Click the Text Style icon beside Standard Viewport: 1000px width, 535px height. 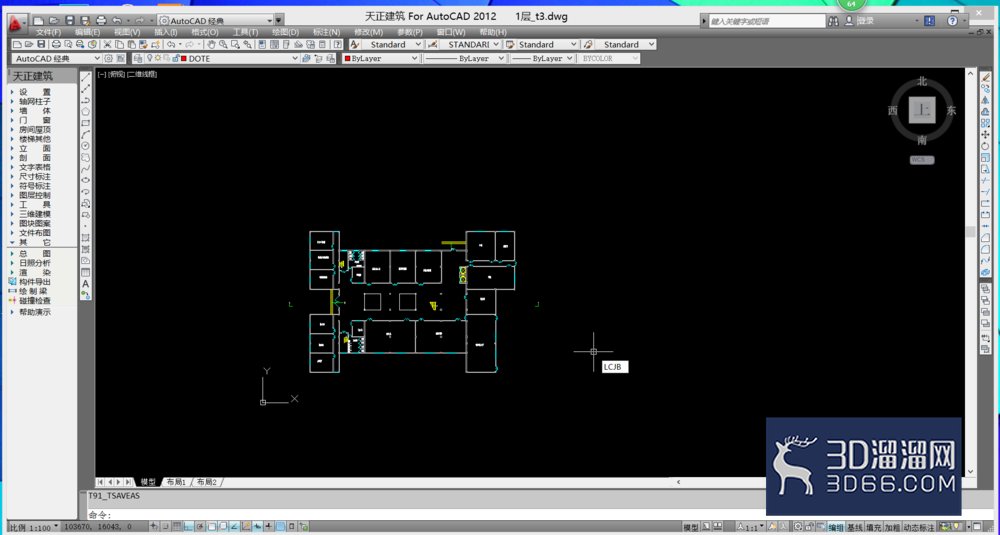(x=355, y=45)
